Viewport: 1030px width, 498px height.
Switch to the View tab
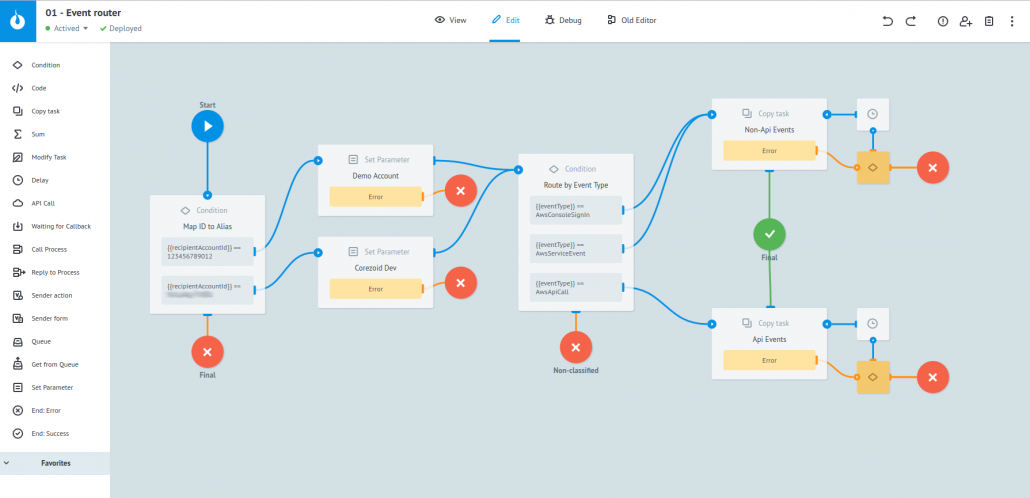[x=451, y=20]
